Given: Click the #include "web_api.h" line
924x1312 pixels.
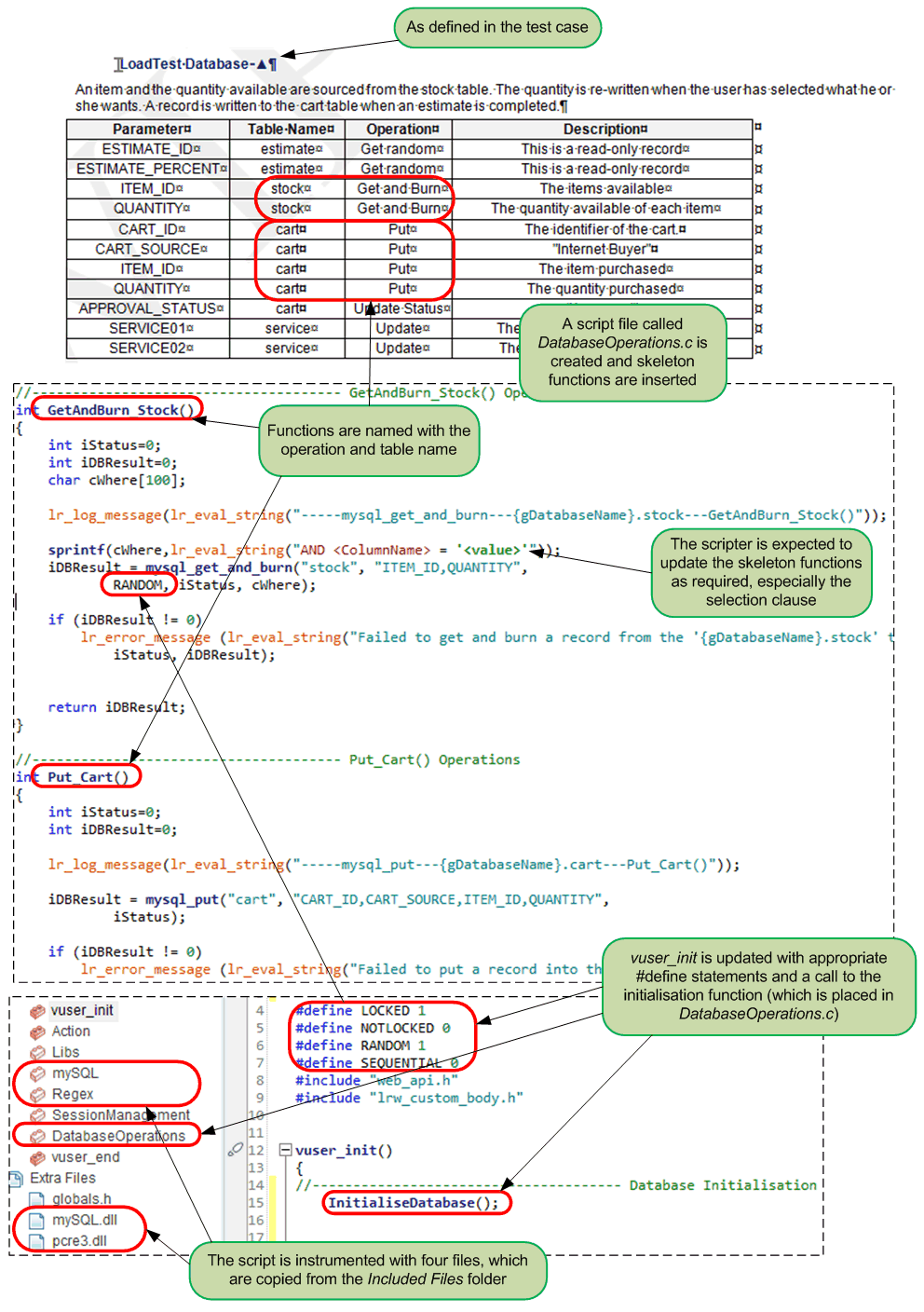Looking at the screenshot, I should click(x=376, y=1080).
